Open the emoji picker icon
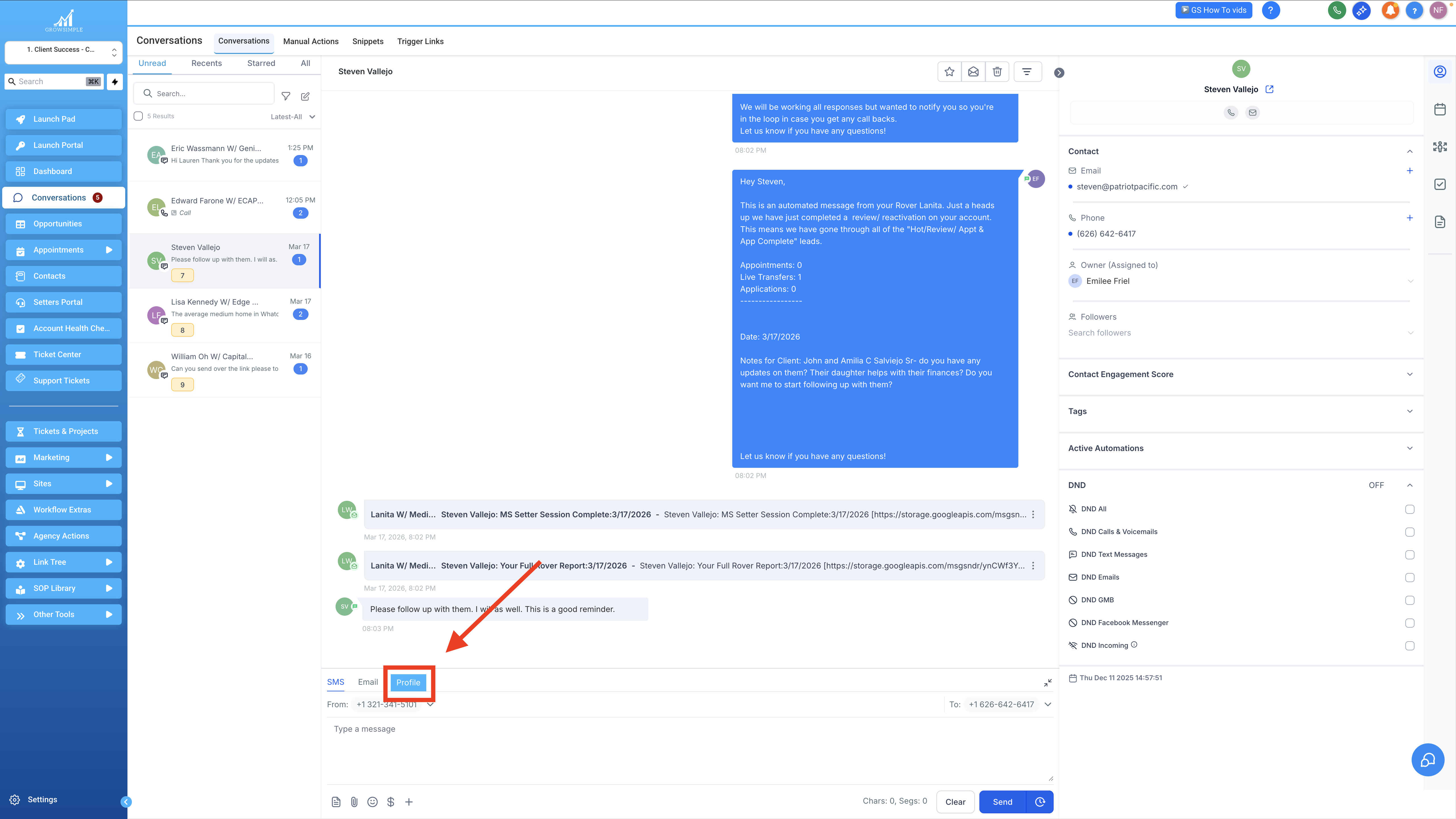The width and height of the screenshot is (1456, 819). (x=373, y=801)
